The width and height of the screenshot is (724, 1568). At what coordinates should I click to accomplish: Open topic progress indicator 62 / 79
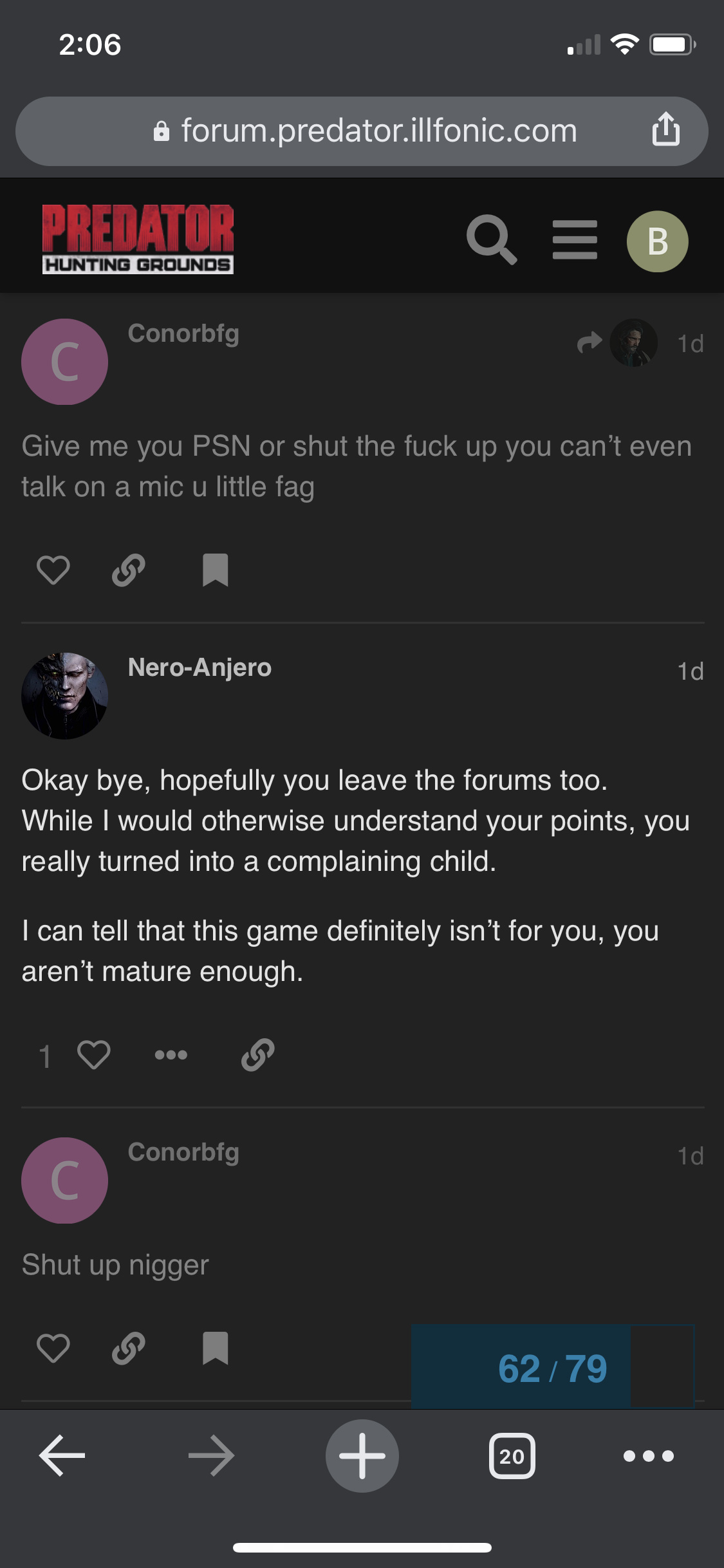pos(552,1368)
